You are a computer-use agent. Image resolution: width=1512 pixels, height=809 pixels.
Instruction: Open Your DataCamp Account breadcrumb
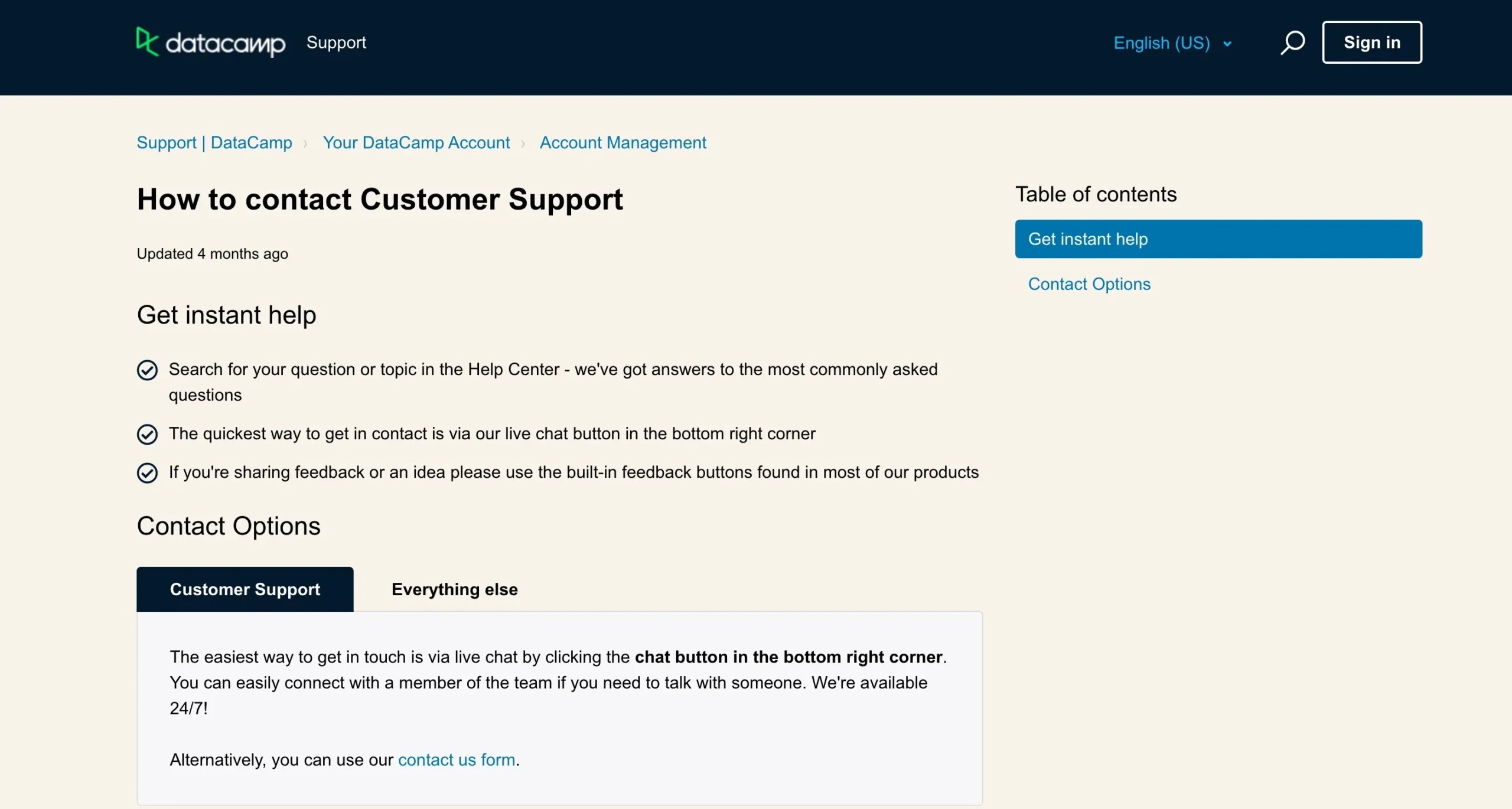coord(416,143)
